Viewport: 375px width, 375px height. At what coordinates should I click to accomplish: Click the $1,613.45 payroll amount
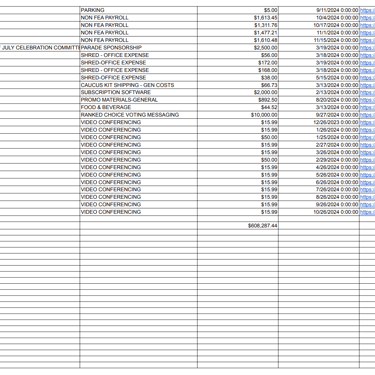(238, 18)
